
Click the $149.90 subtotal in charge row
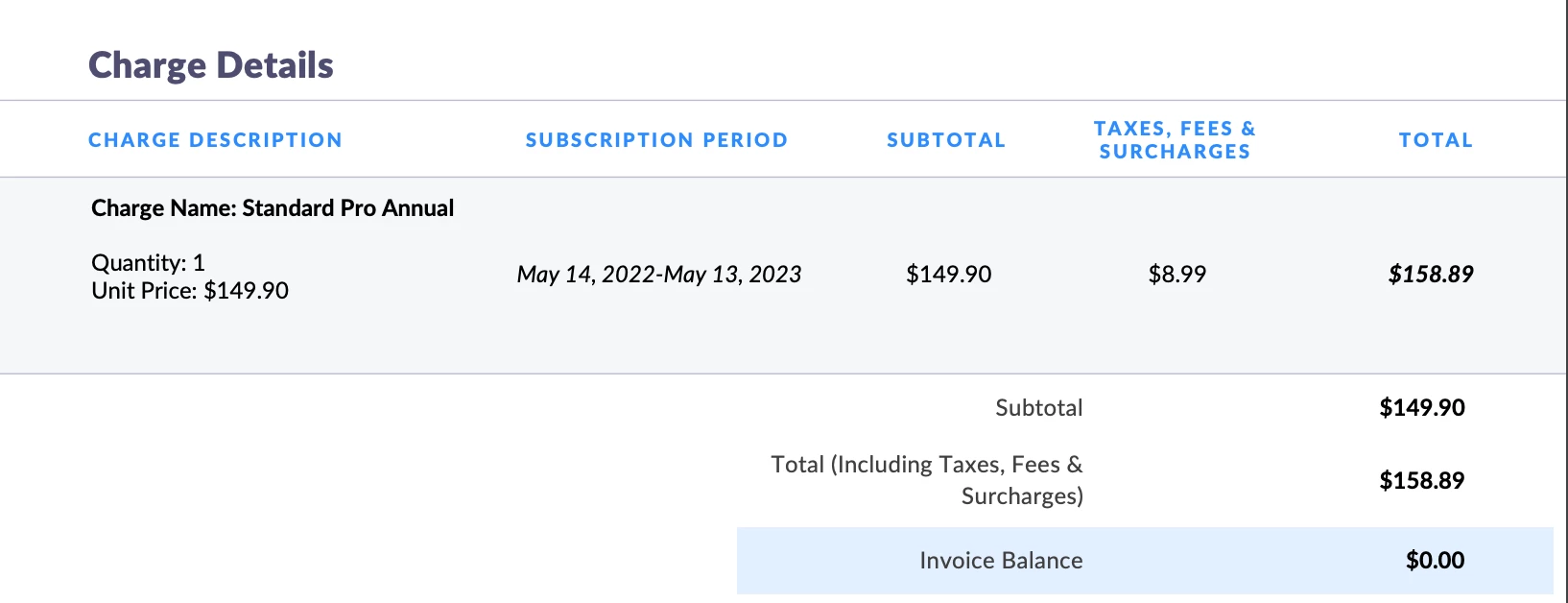(x=949, y=275)
